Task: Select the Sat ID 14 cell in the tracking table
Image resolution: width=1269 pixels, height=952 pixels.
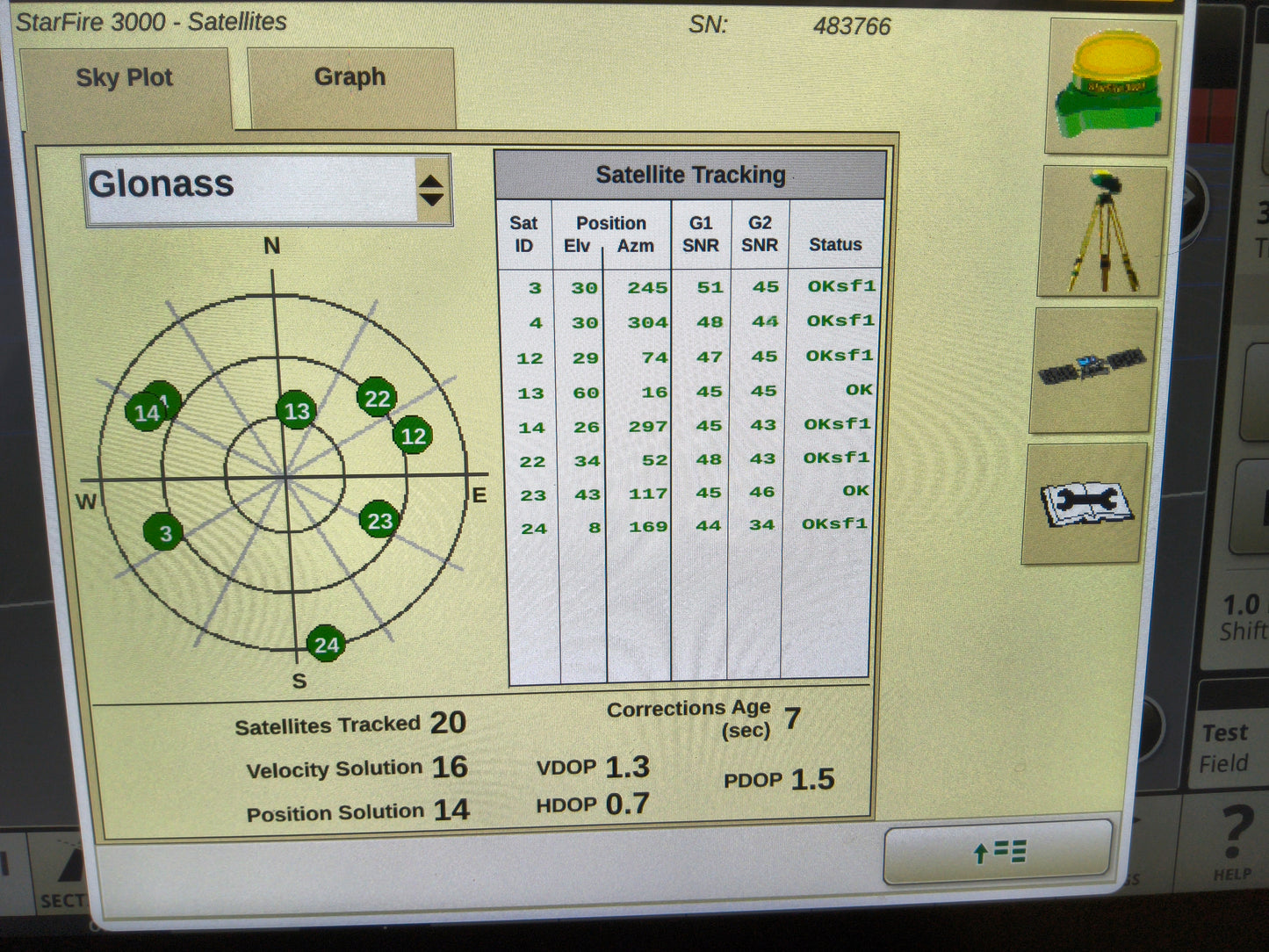Action: point(531,428)
